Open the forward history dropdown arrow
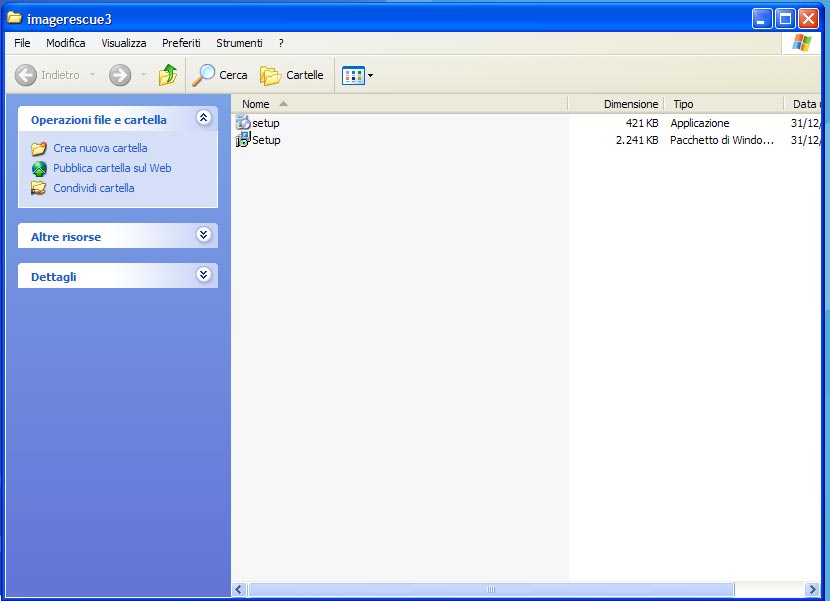The image size is (830, 601). click(x=143, y=75)
